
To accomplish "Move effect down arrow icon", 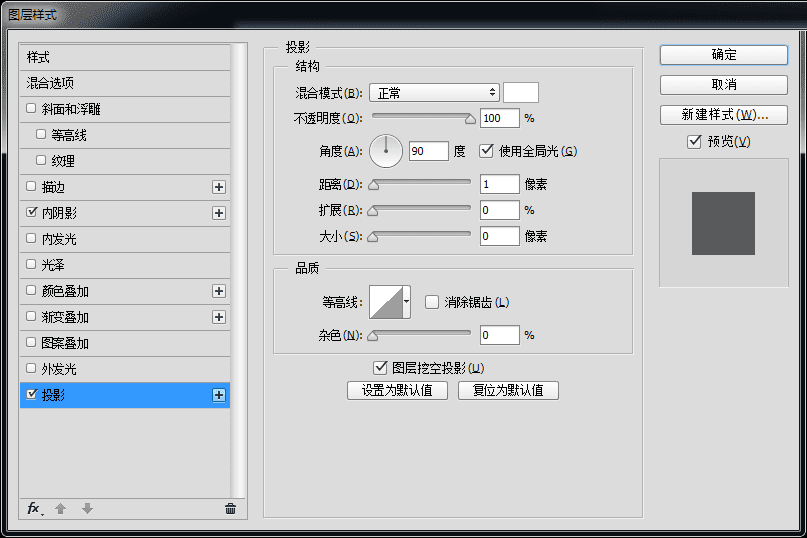I will [87, 509].
